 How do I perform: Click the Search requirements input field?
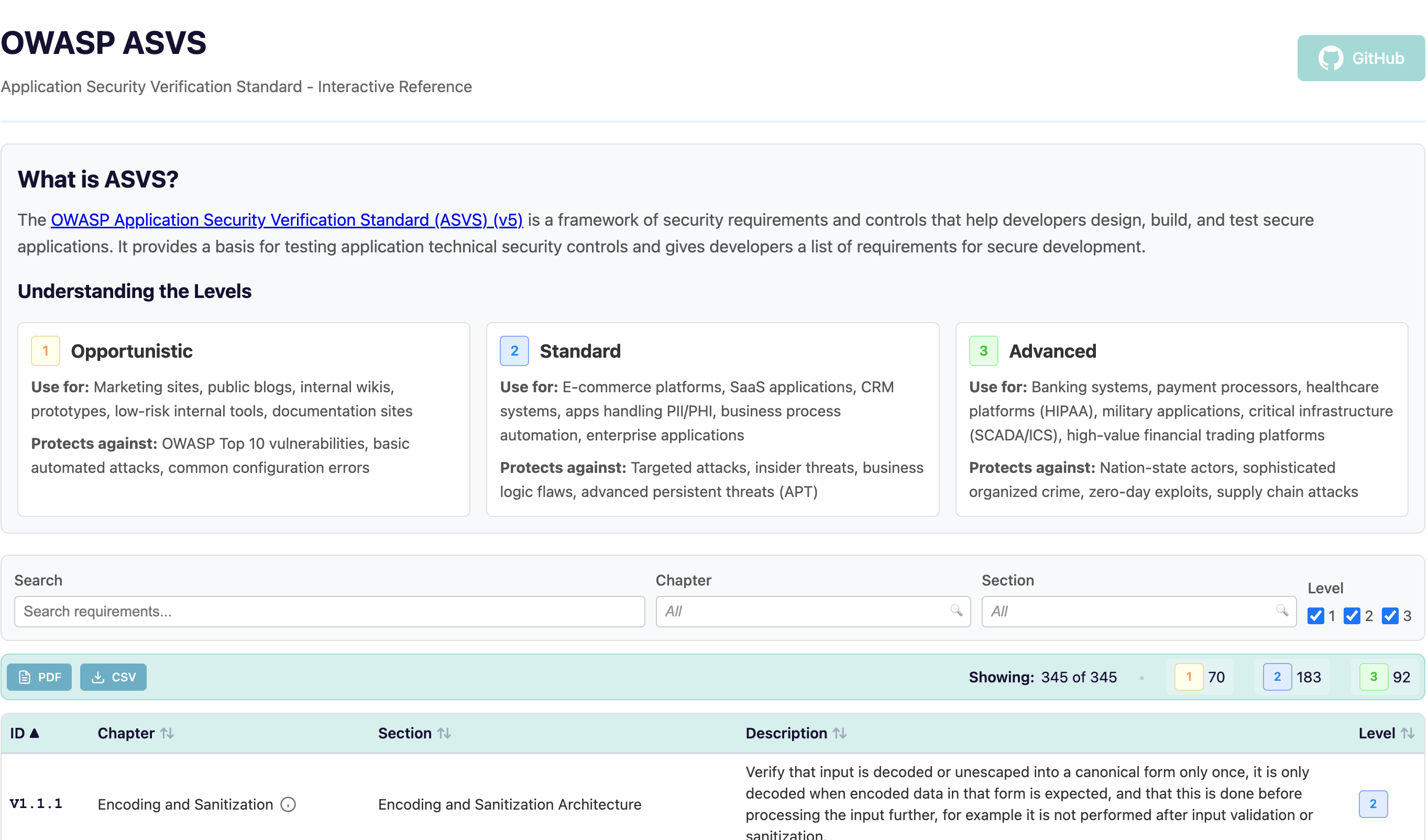328,611
